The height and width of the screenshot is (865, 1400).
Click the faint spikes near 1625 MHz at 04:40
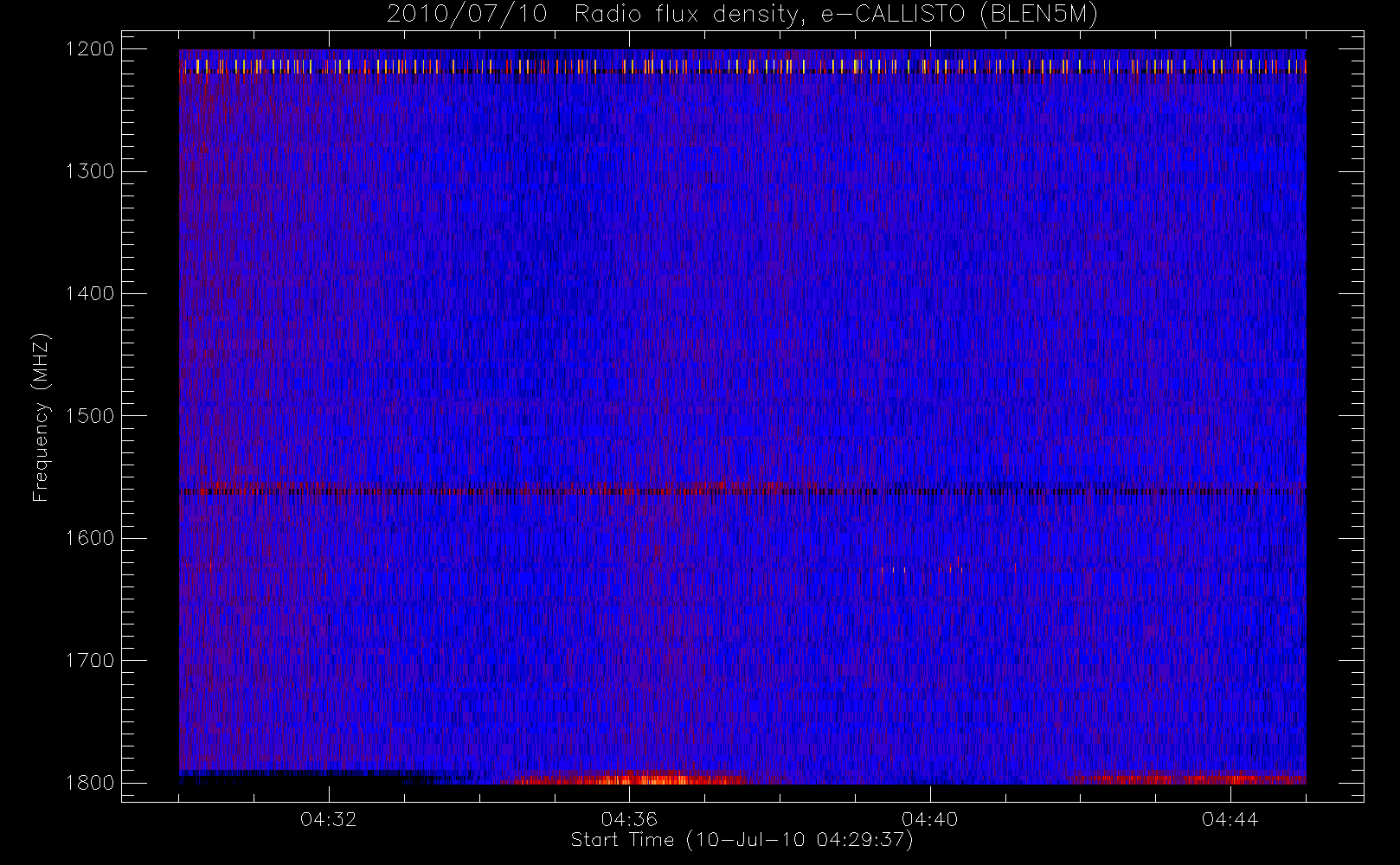click(x=922, y=569)
